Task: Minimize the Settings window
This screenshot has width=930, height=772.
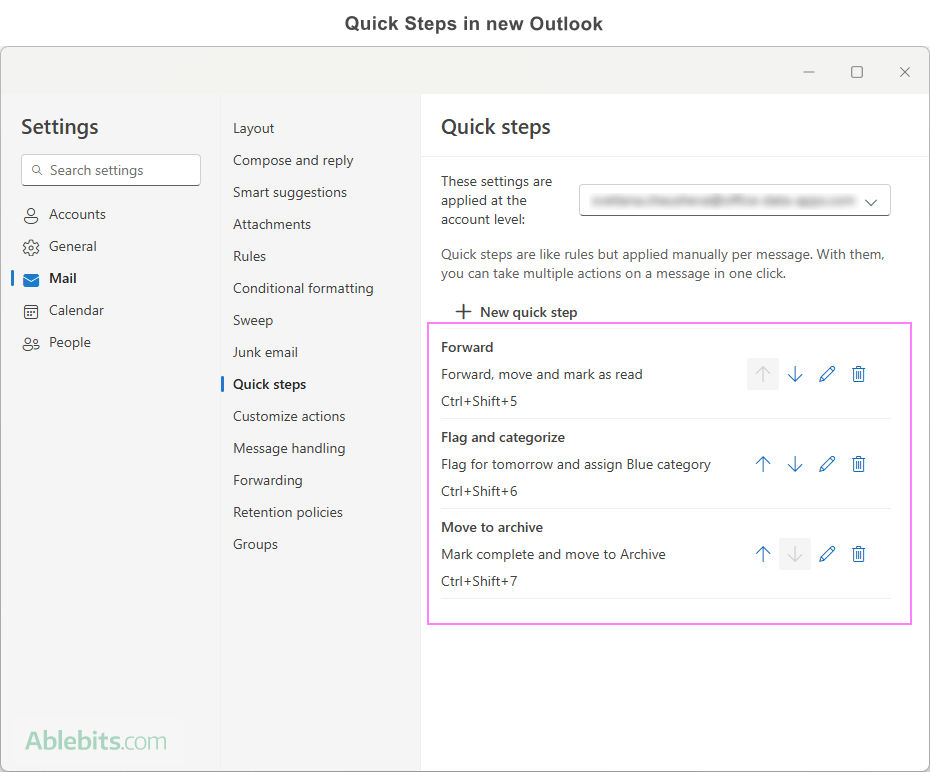Action: click(808, 72)
